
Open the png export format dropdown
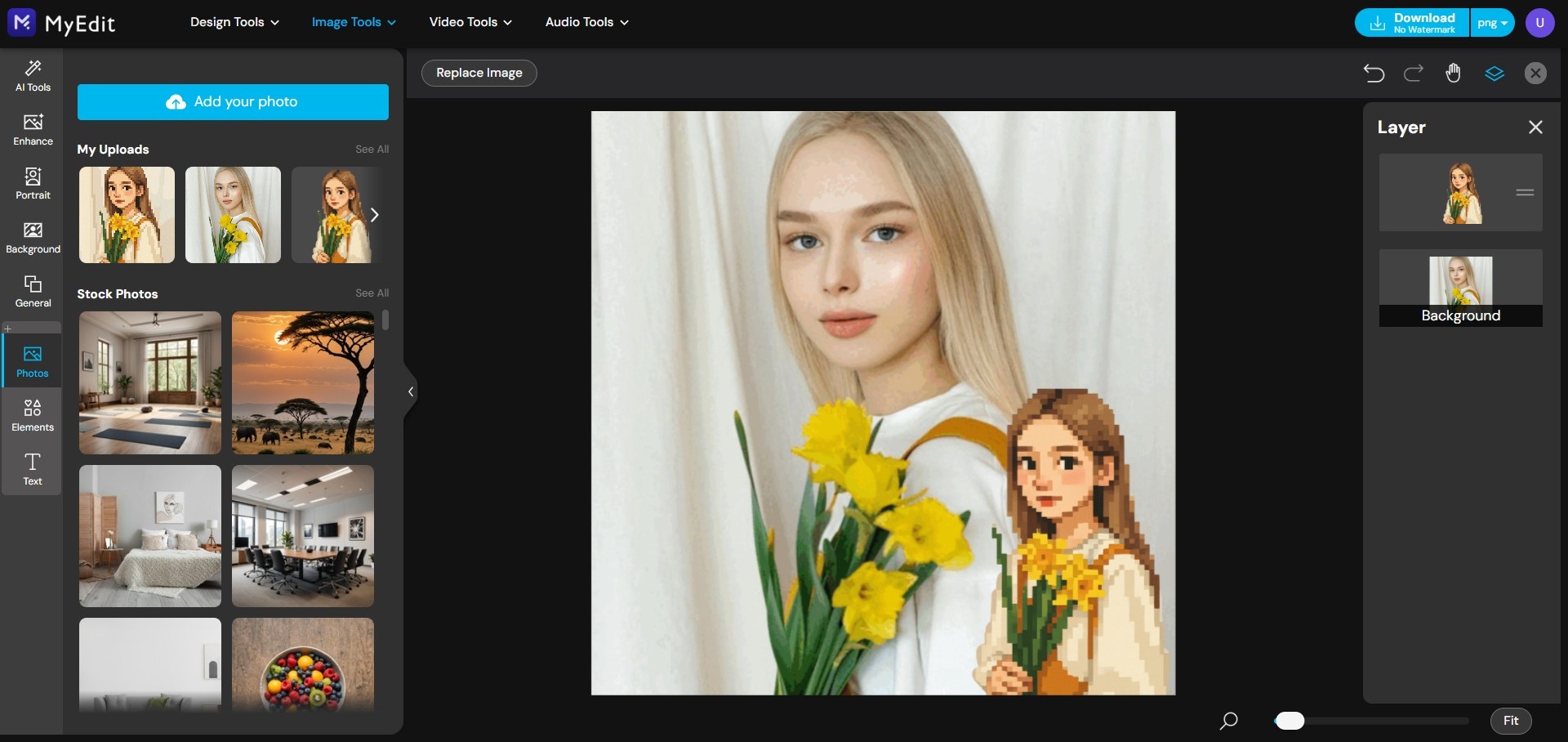pyautogui.click(x=1491, y=22)
